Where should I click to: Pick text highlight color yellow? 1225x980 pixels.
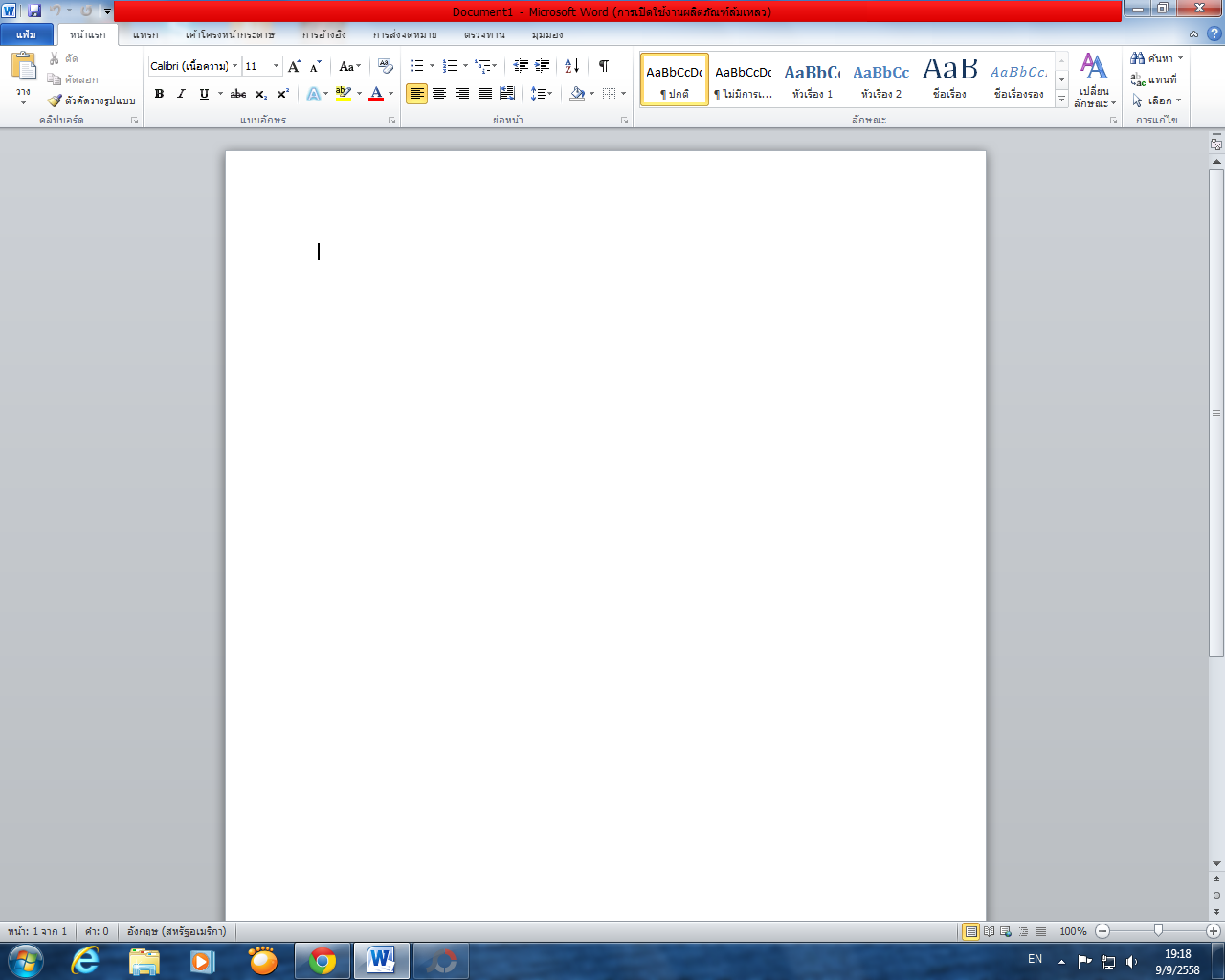click(x=344, y=94)
